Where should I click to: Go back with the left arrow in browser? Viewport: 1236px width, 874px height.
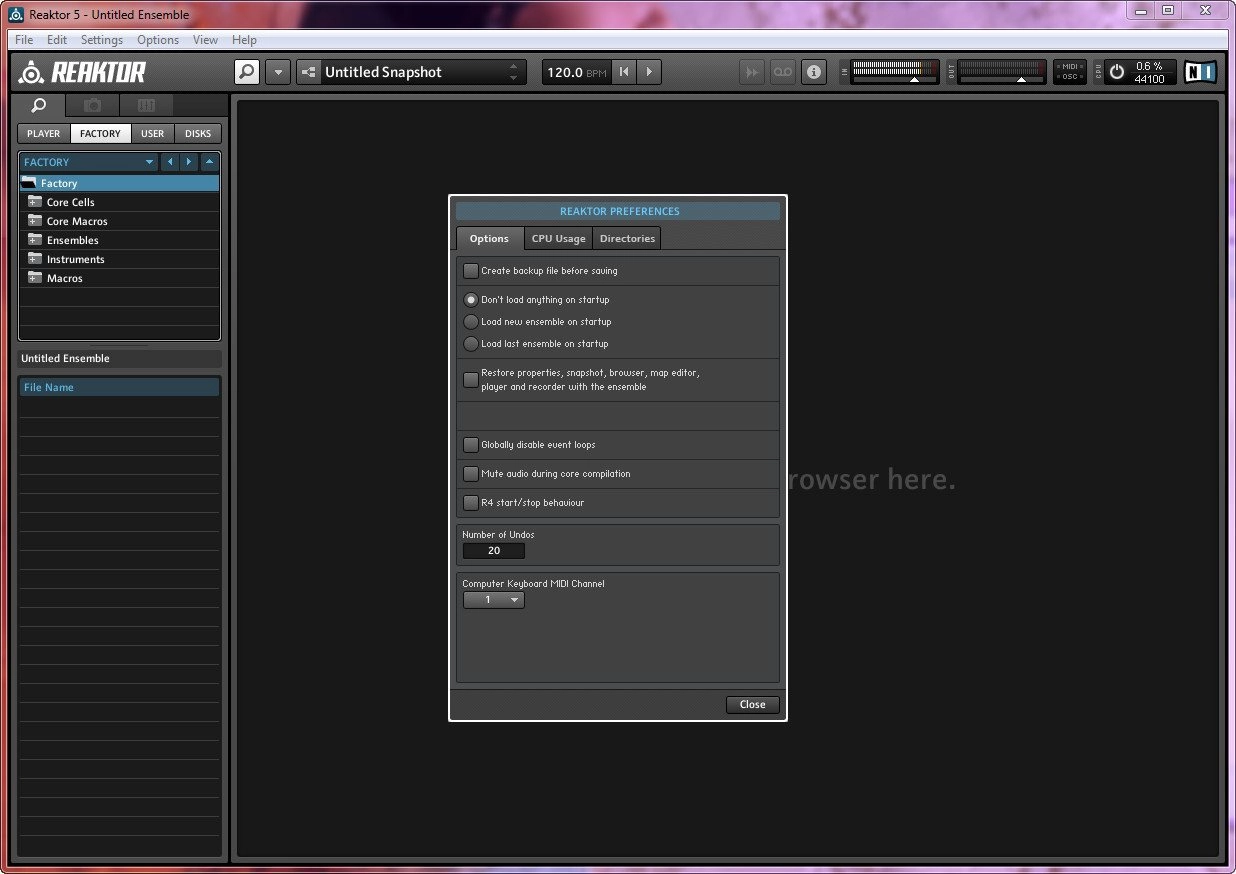pyautogui.click(x=169, y=162)
